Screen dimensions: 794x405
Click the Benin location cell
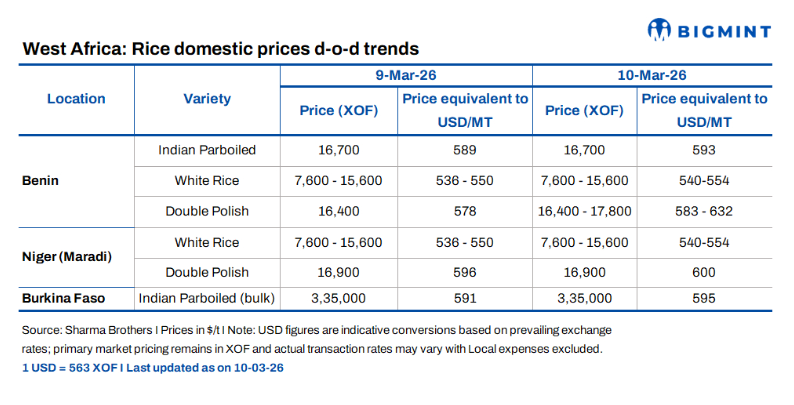40,181
